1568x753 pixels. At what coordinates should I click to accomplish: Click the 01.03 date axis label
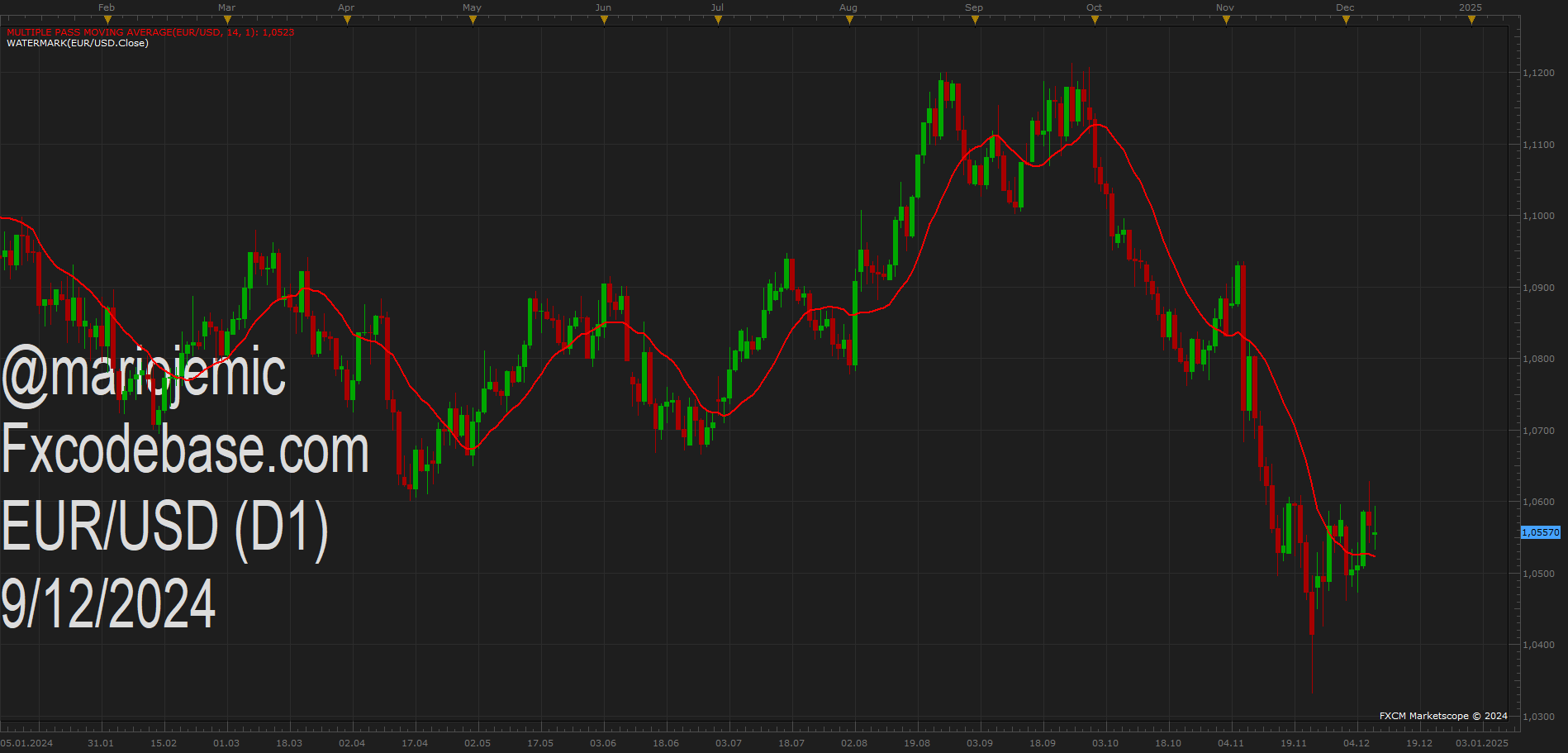pos(226,743)
